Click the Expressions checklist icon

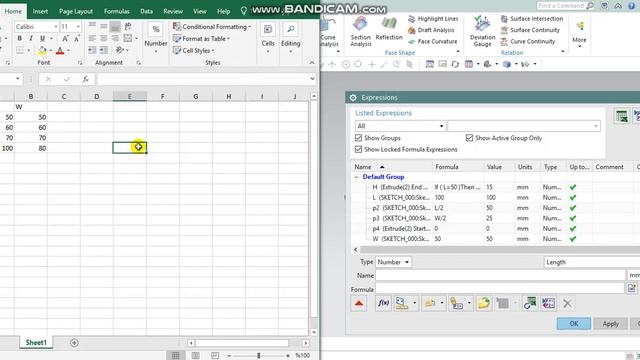click(548, 303)
